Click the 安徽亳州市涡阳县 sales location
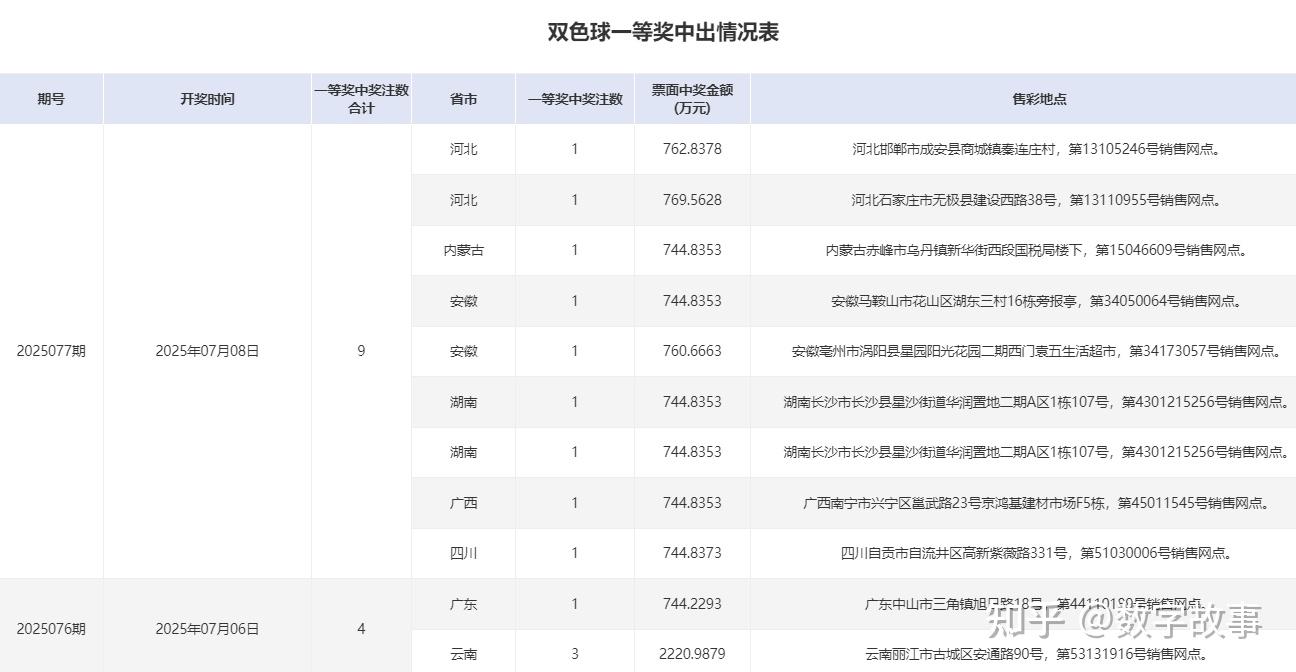The width and height of the screenshot is (1296, 672). tap(1039, 351)
